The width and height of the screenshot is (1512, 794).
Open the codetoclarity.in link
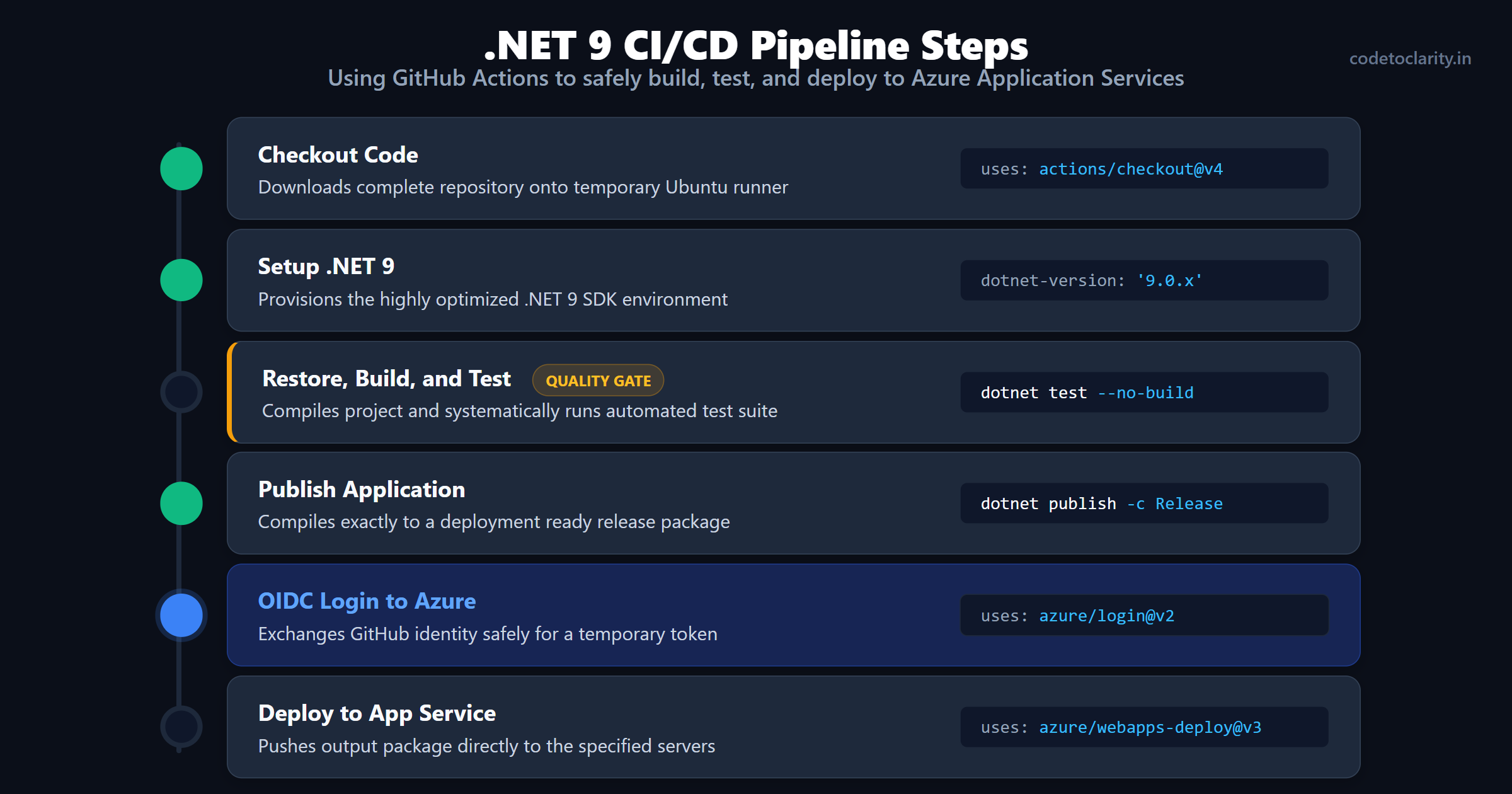[1410, 59]
